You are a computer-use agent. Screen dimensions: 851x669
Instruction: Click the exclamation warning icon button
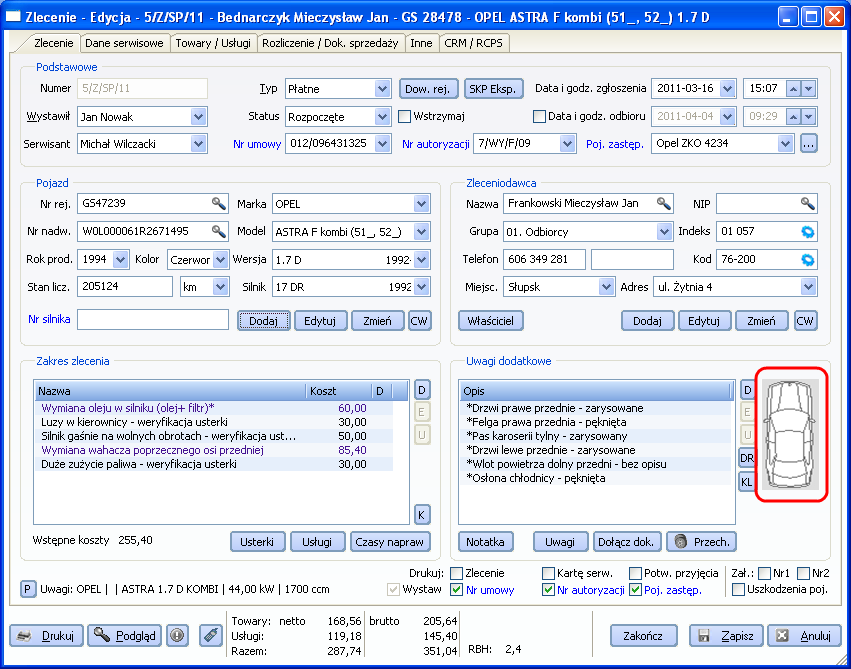pos(177,635)
